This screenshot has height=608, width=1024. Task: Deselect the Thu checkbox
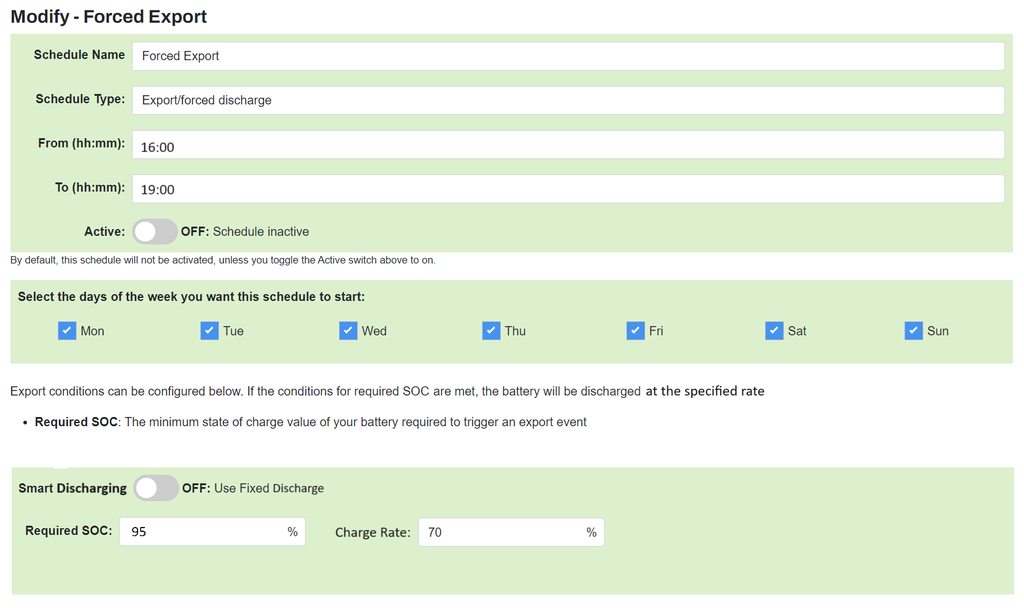tap(491, 331)
